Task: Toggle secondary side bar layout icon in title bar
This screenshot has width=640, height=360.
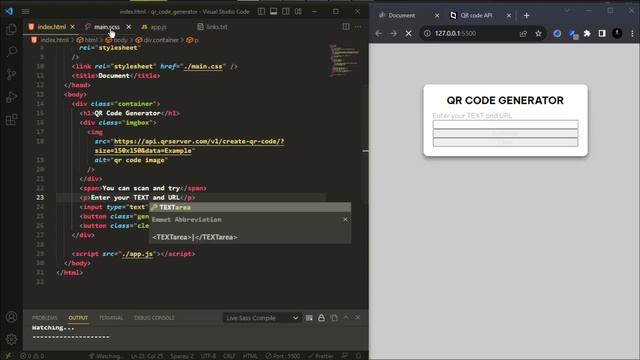Action: (x=286, y=11)
